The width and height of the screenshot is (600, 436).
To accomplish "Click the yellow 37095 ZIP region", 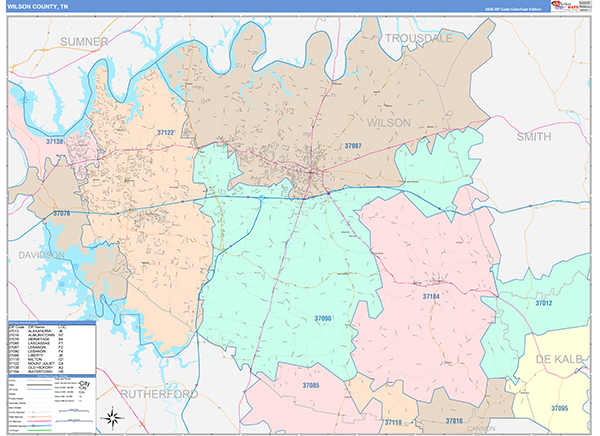I will (560, 395).
